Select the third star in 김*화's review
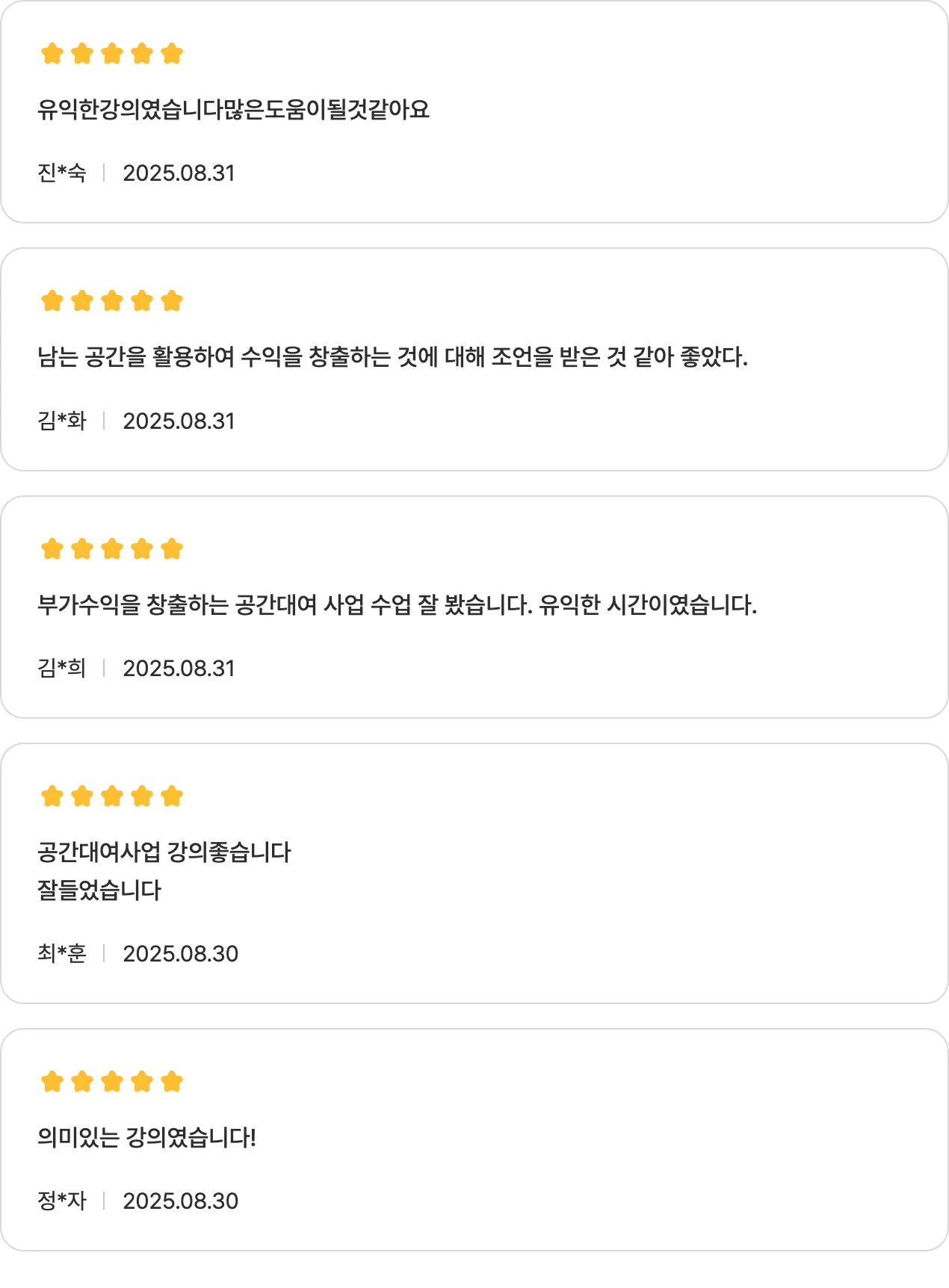This screenshot has width=949, height=1288. point(112,301)
